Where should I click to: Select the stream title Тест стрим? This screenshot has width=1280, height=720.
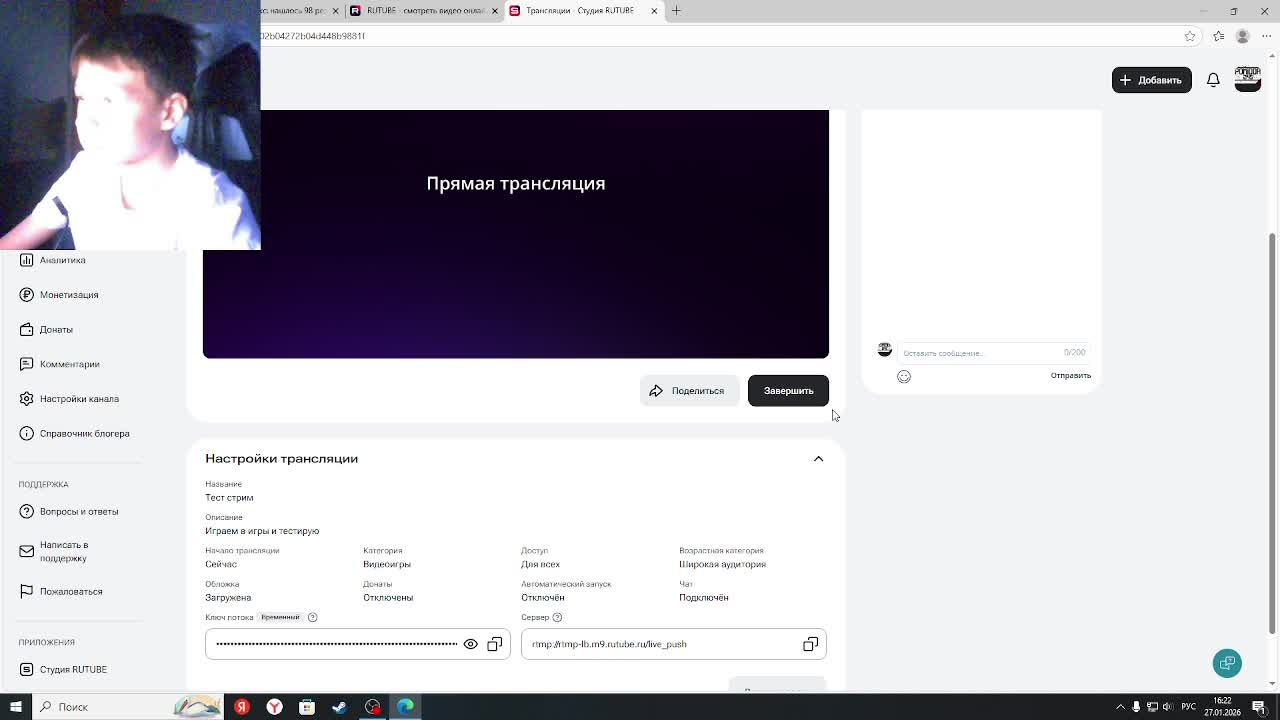pos(229,498)
